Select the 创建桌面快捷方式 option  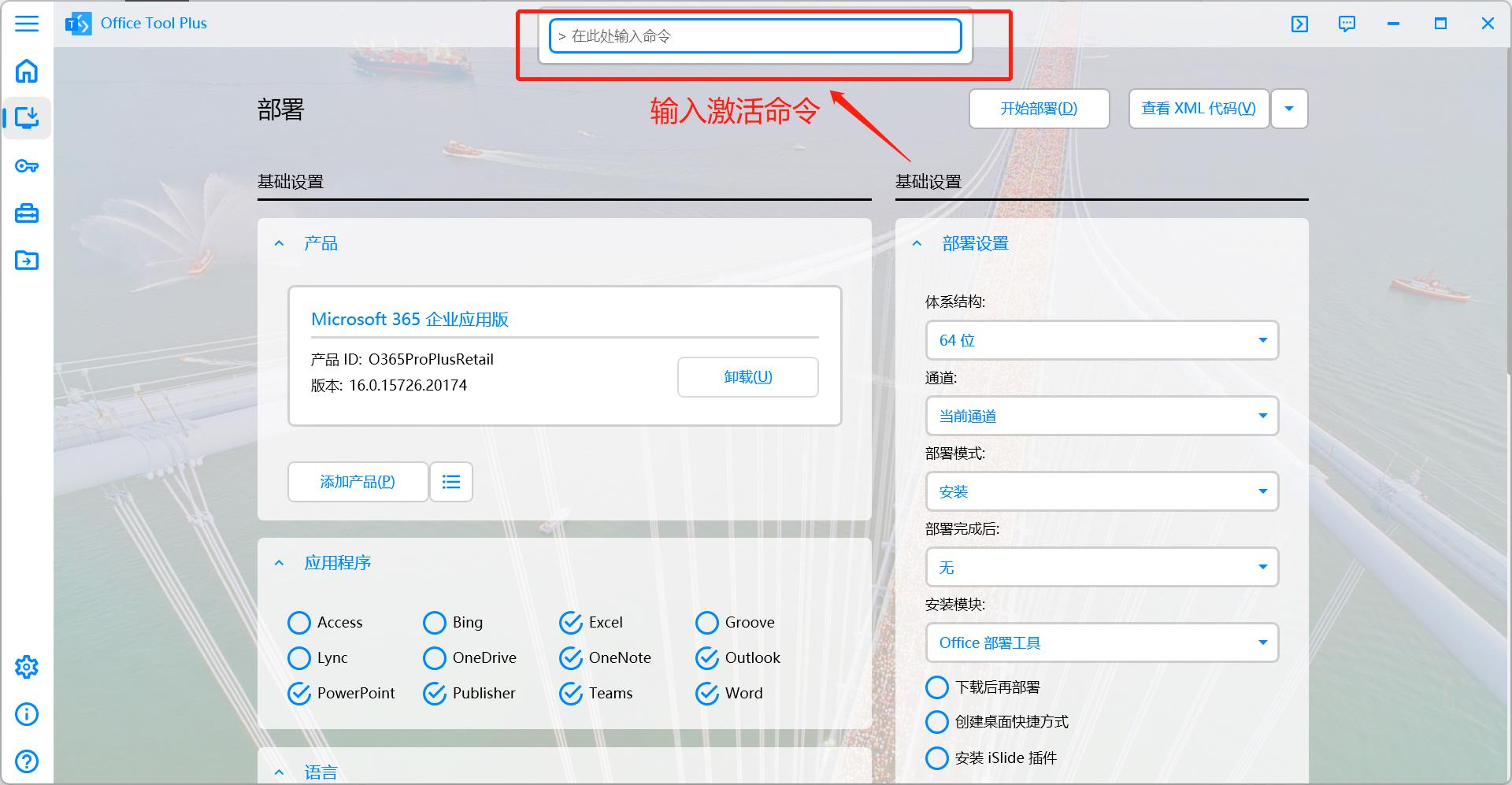[x=936, y=721]
